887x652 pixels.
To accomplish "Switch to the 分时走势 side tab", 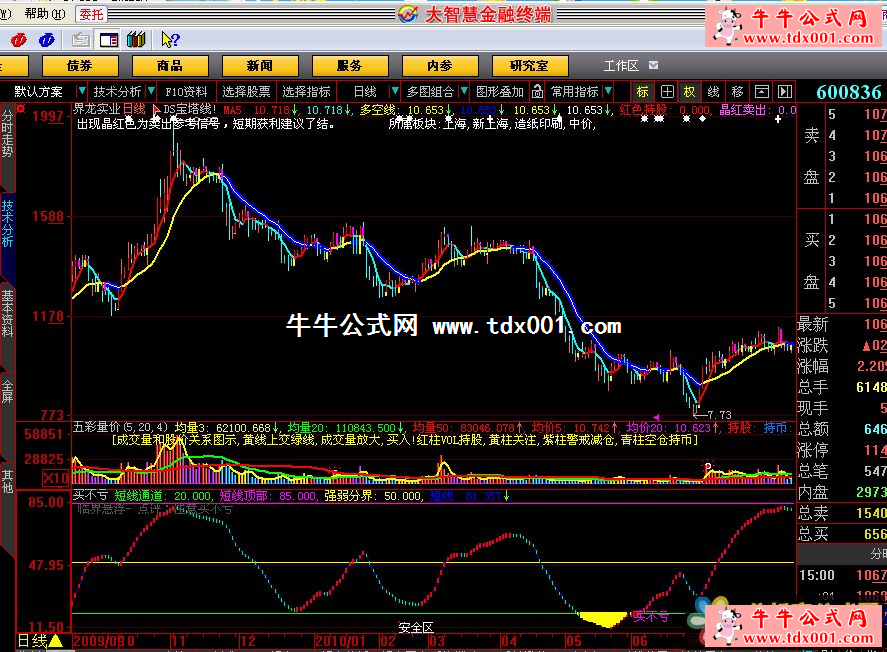I will tap(7, 133).
